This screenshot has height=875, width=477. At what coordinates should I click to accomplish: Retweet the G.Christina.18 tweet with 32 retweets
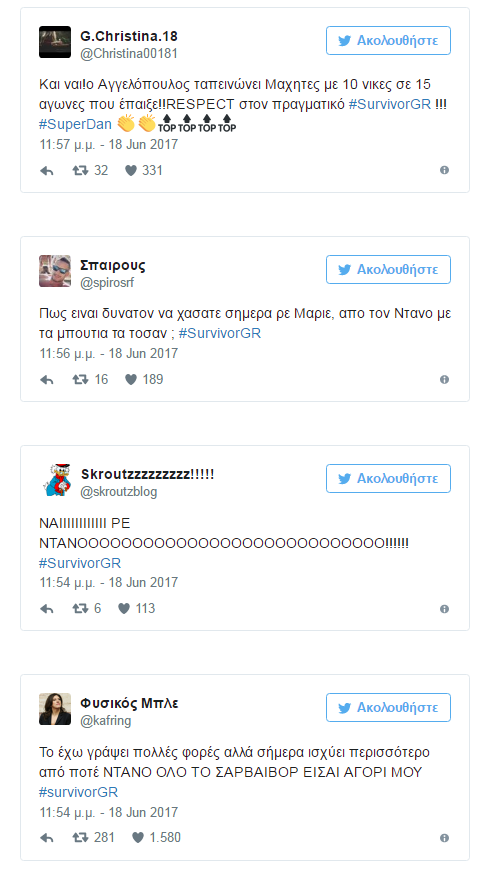coord(80,171)
